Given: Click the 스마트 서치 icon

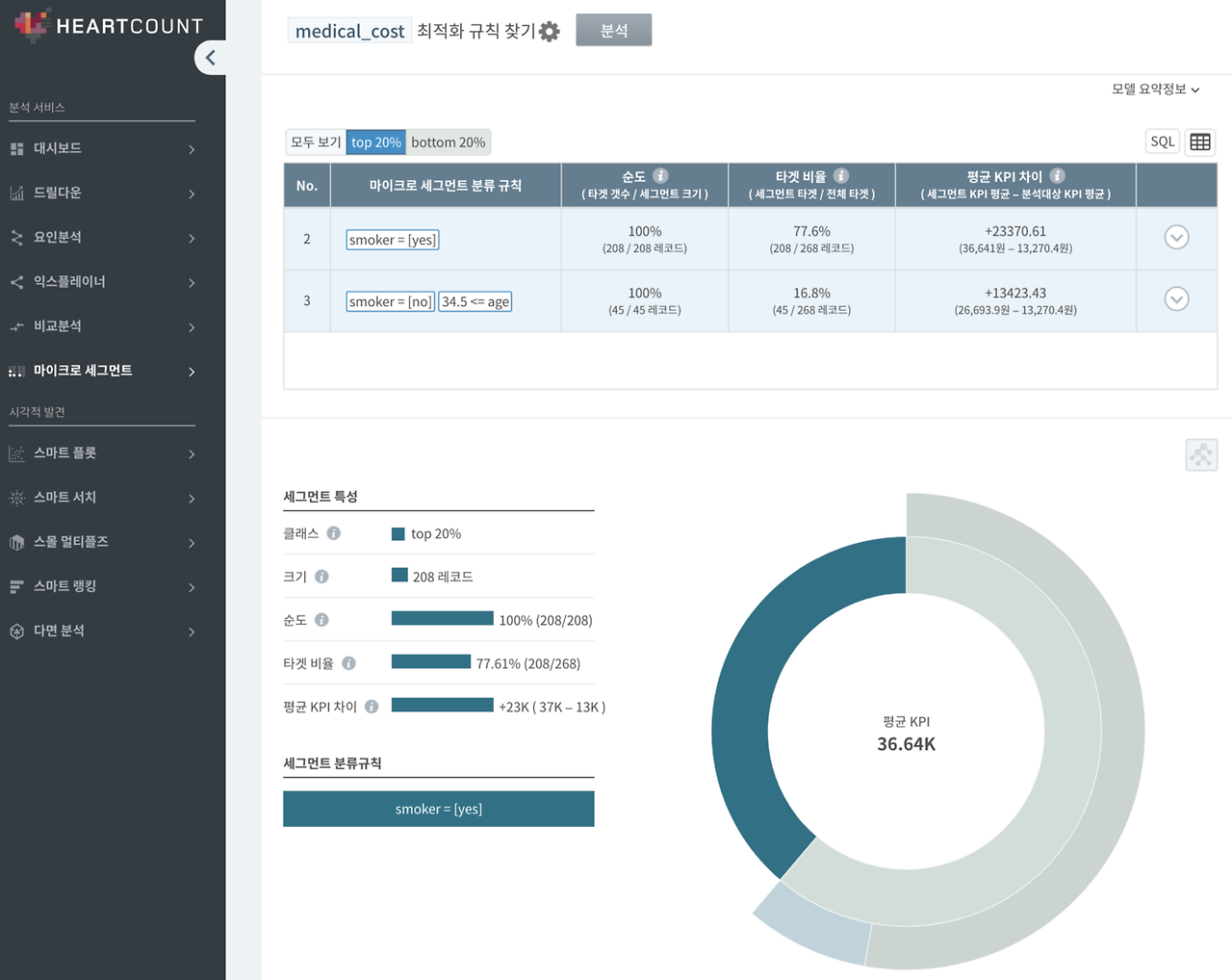Looking at the screenshot, I should (16, 498).
